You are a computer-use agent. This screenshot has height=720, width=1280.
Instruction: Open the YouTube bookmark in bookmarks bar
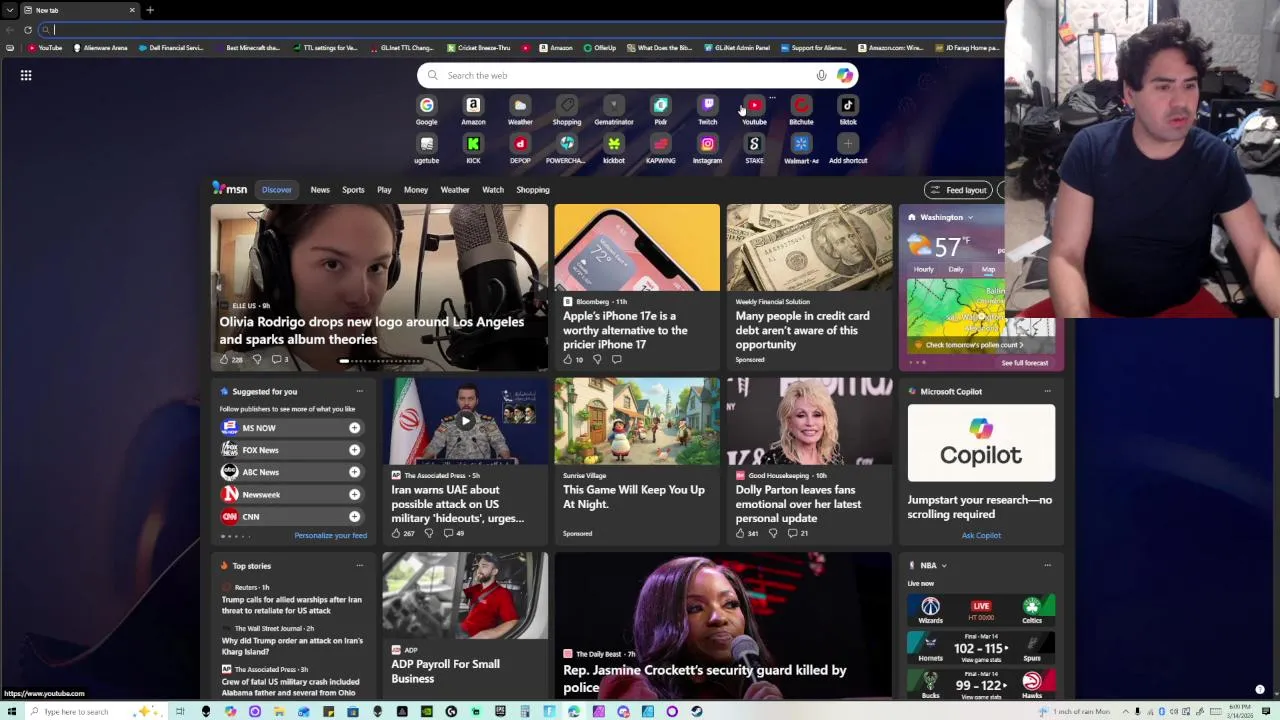pyautogui.click(x=45, y=48)
